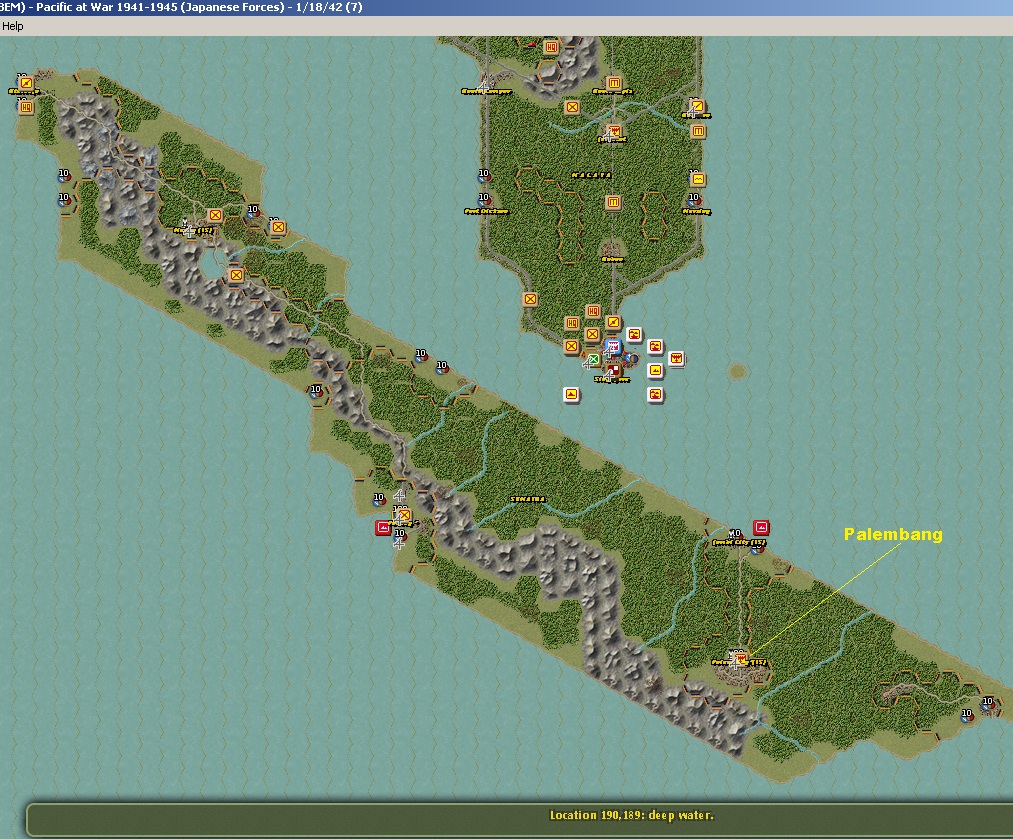Select the HQ unit at Malaya's northern edge

tap(551, 47)
